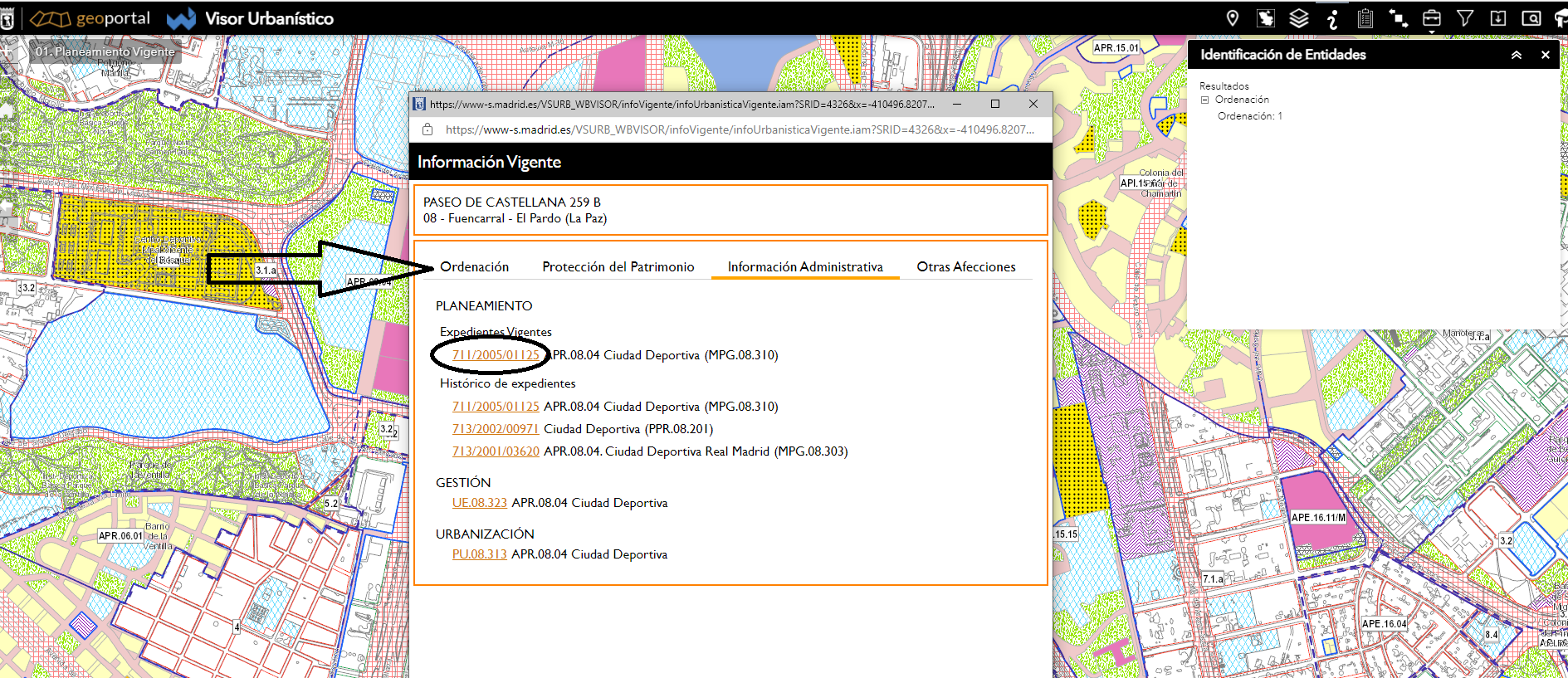Open the region map outline tool
The image size is (1568, 678).
coord(1266,18)
